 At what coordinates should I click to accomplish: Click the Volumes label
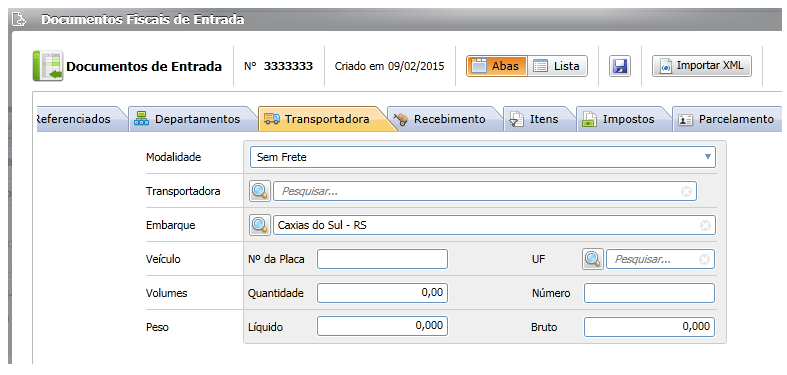click(166, 293)
